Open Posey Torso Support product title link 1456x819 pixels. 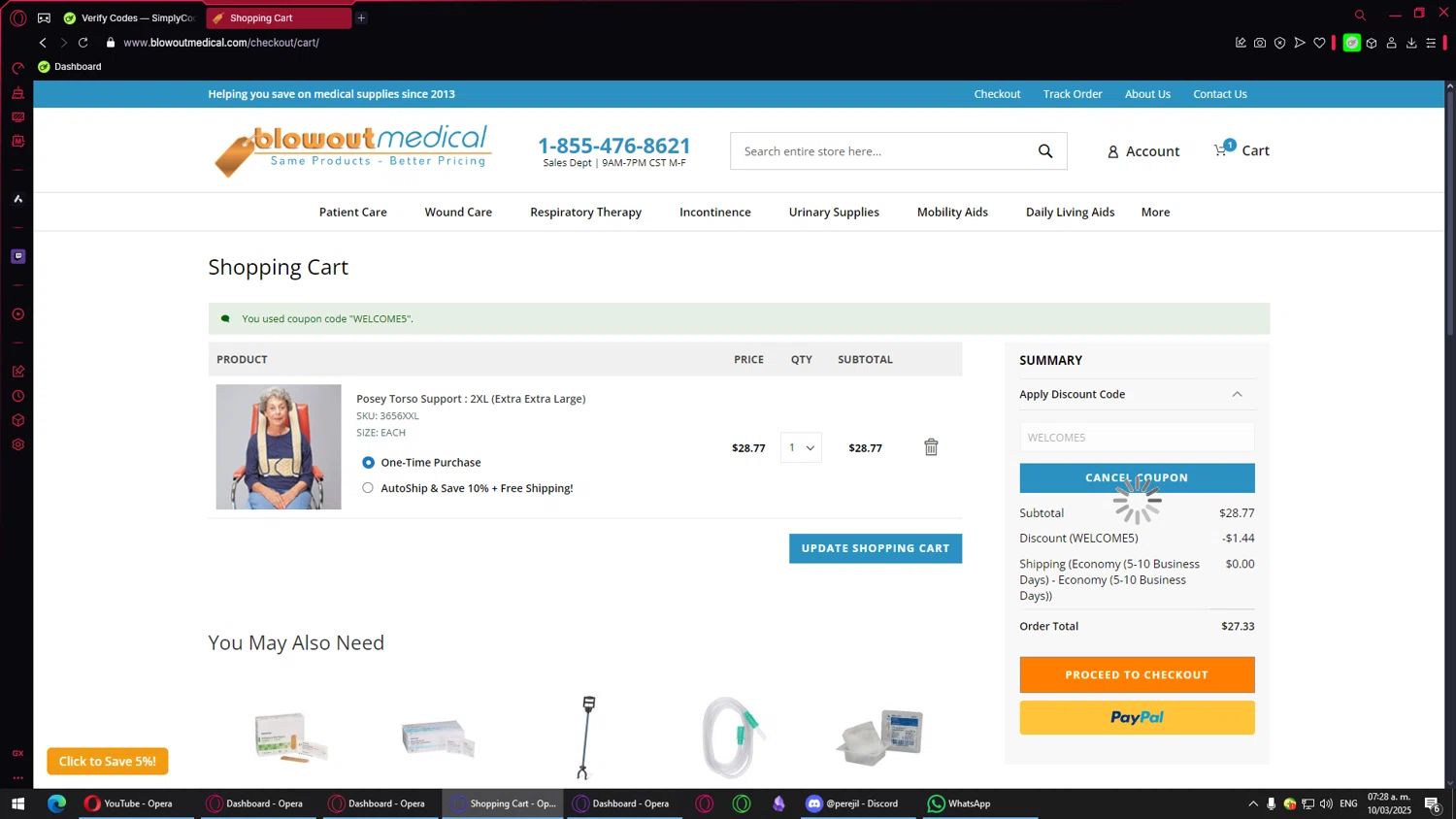[471, 399]
